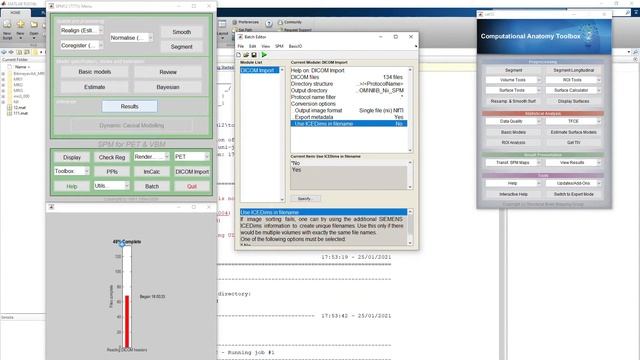
Task: Click scrollbar of the help text panel
Action: 410,227
